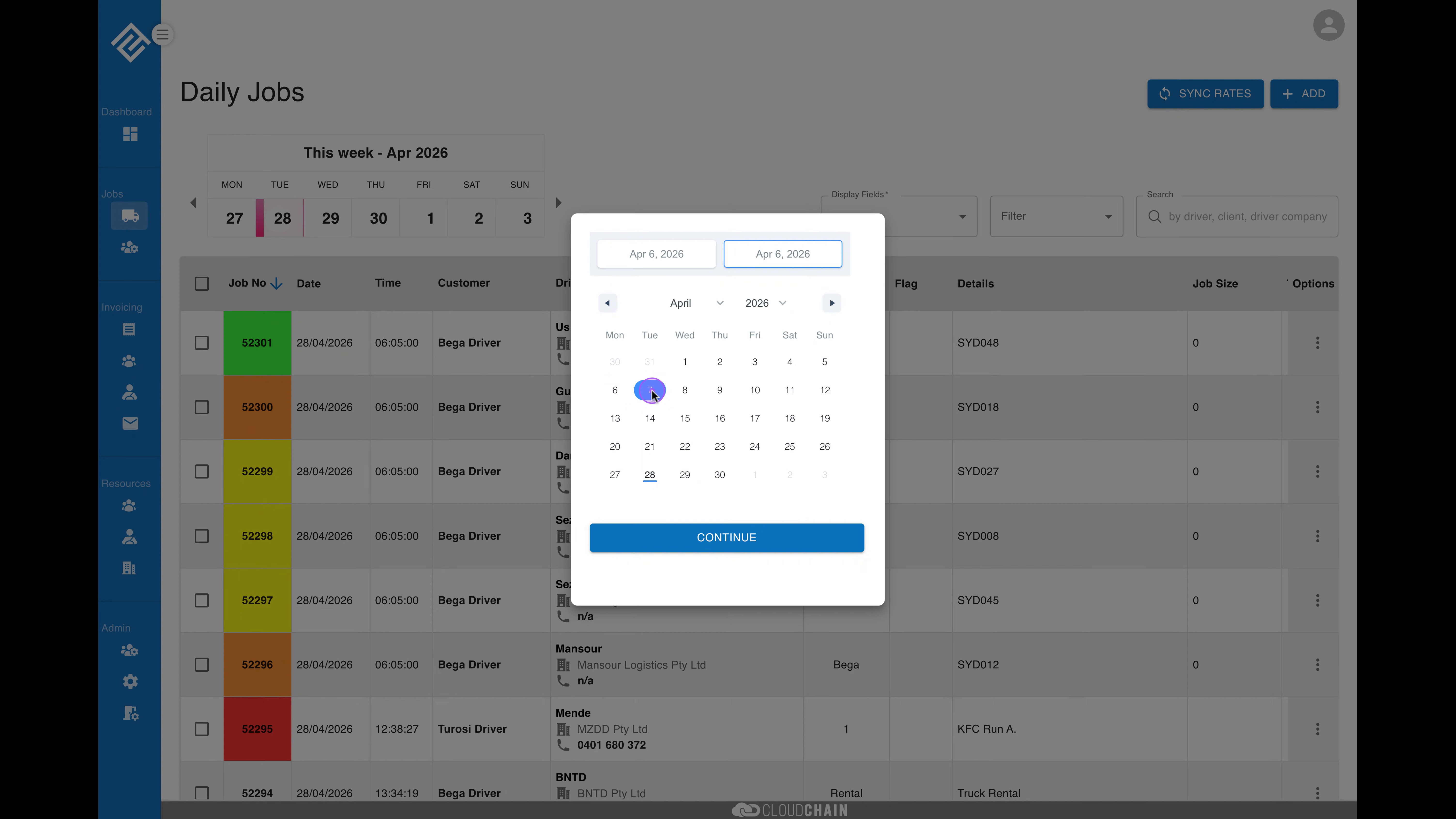Viewport: 1456px width, 819px height.
Task: Click the ADD button
Action: pyautogui.click(x=1304, y=94)
